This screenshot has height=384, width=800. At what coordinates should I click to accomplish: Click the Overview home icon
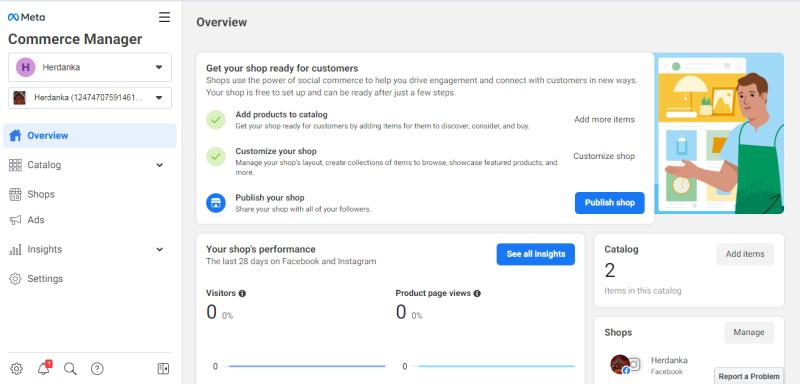tap(15, 136)
